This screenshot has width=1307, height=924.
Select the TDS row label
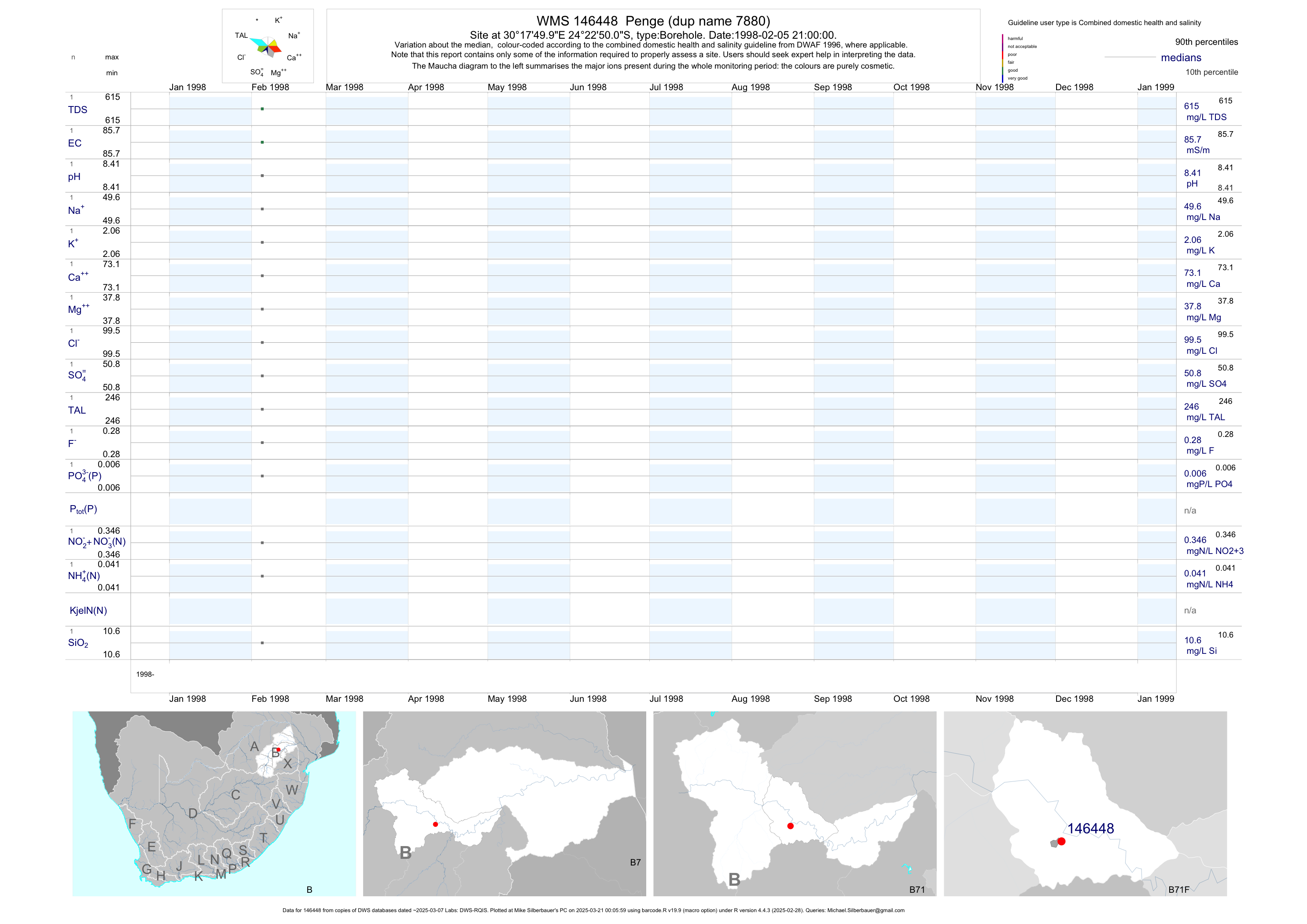click(77, 109)
